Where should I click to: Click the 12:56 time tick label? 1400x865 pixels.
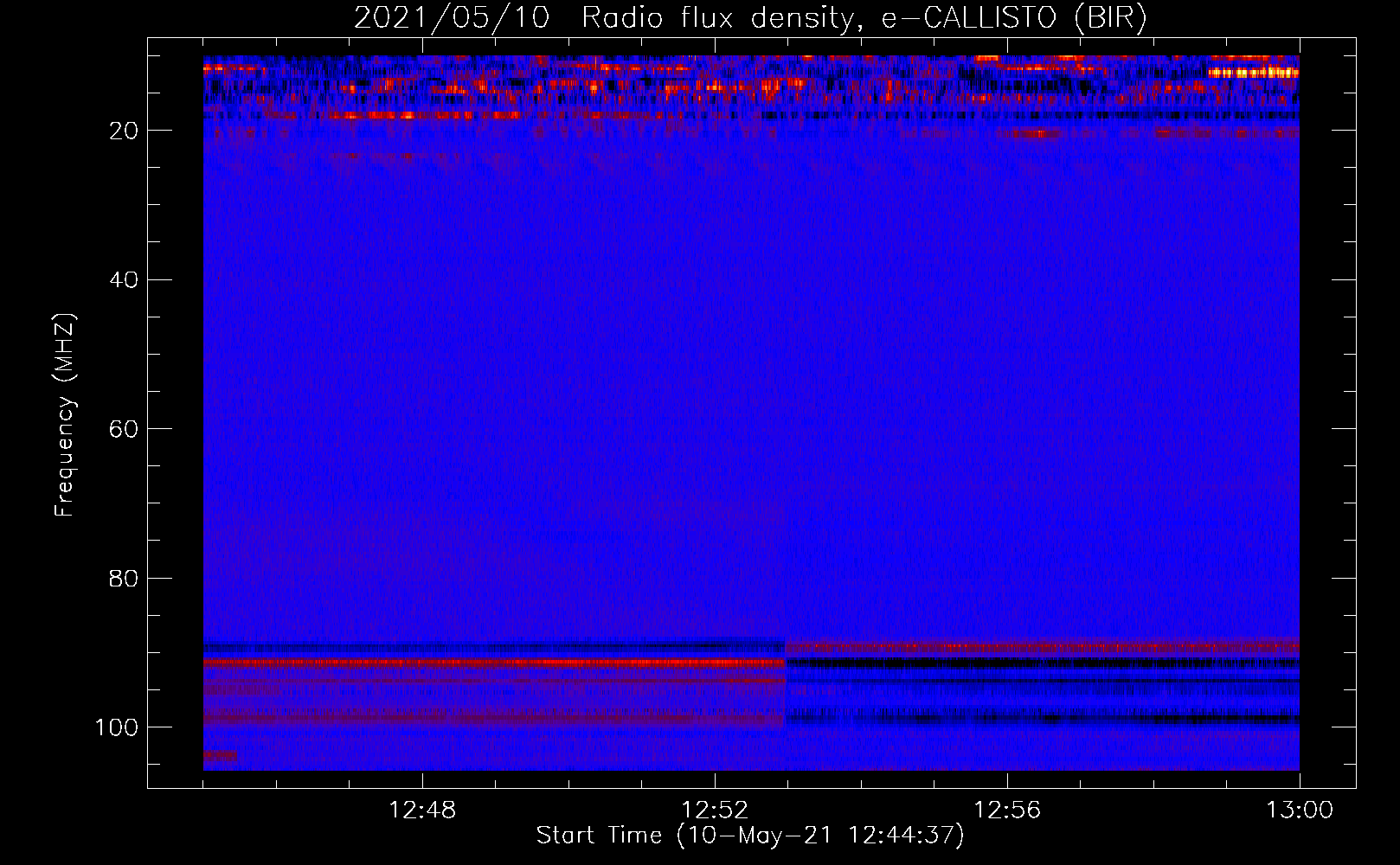click(1007, 811)
